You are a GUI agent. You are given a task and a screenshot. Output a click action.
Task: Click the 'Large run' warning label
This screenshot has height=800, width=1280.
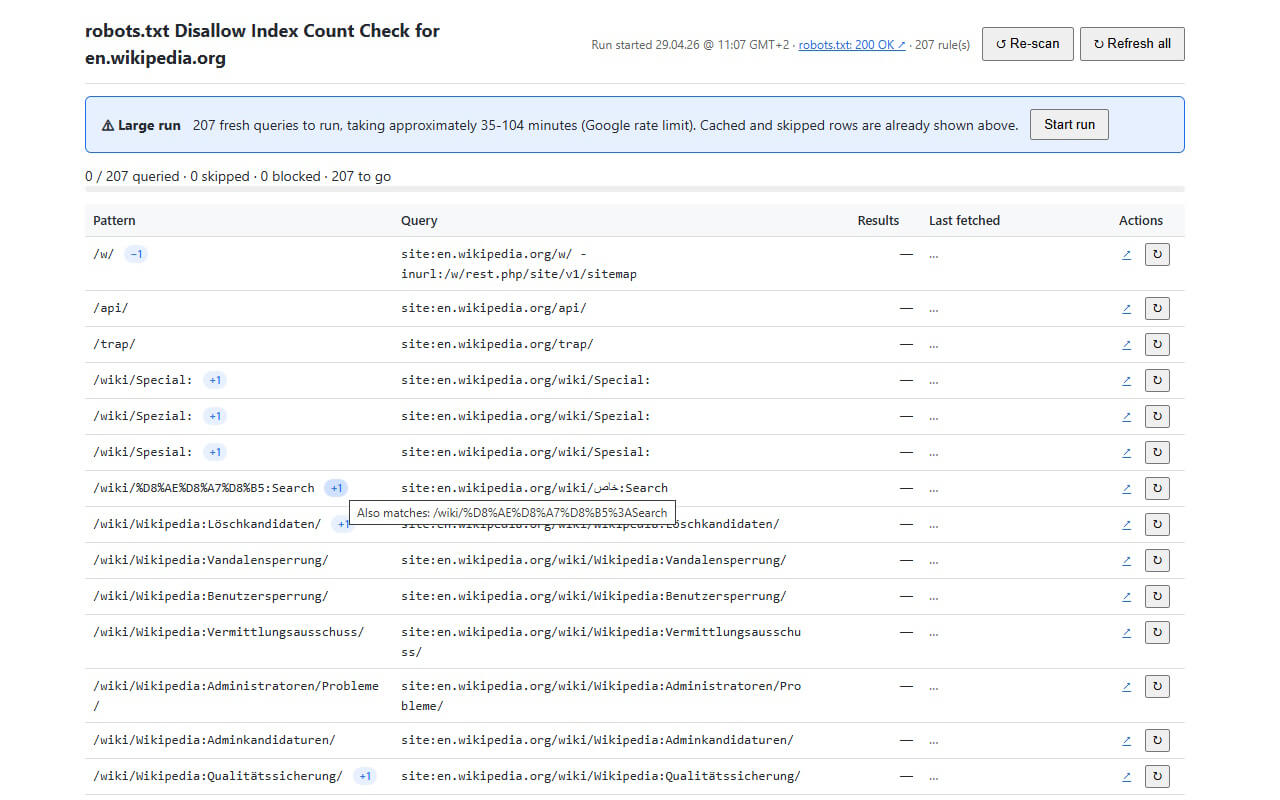[141, 125]
